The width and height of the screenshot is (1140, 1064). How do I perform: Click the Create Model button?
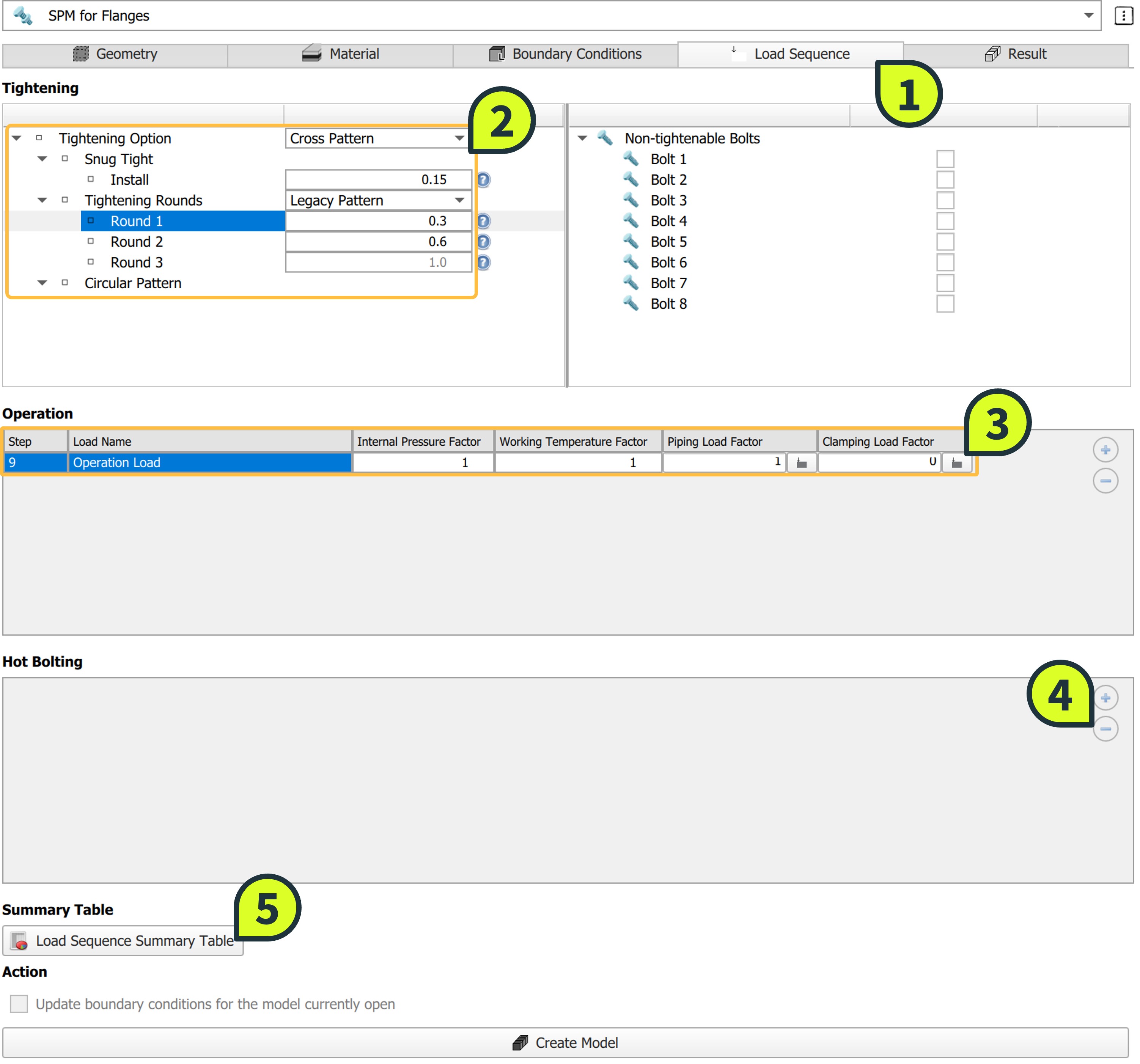click(565, 1043)
